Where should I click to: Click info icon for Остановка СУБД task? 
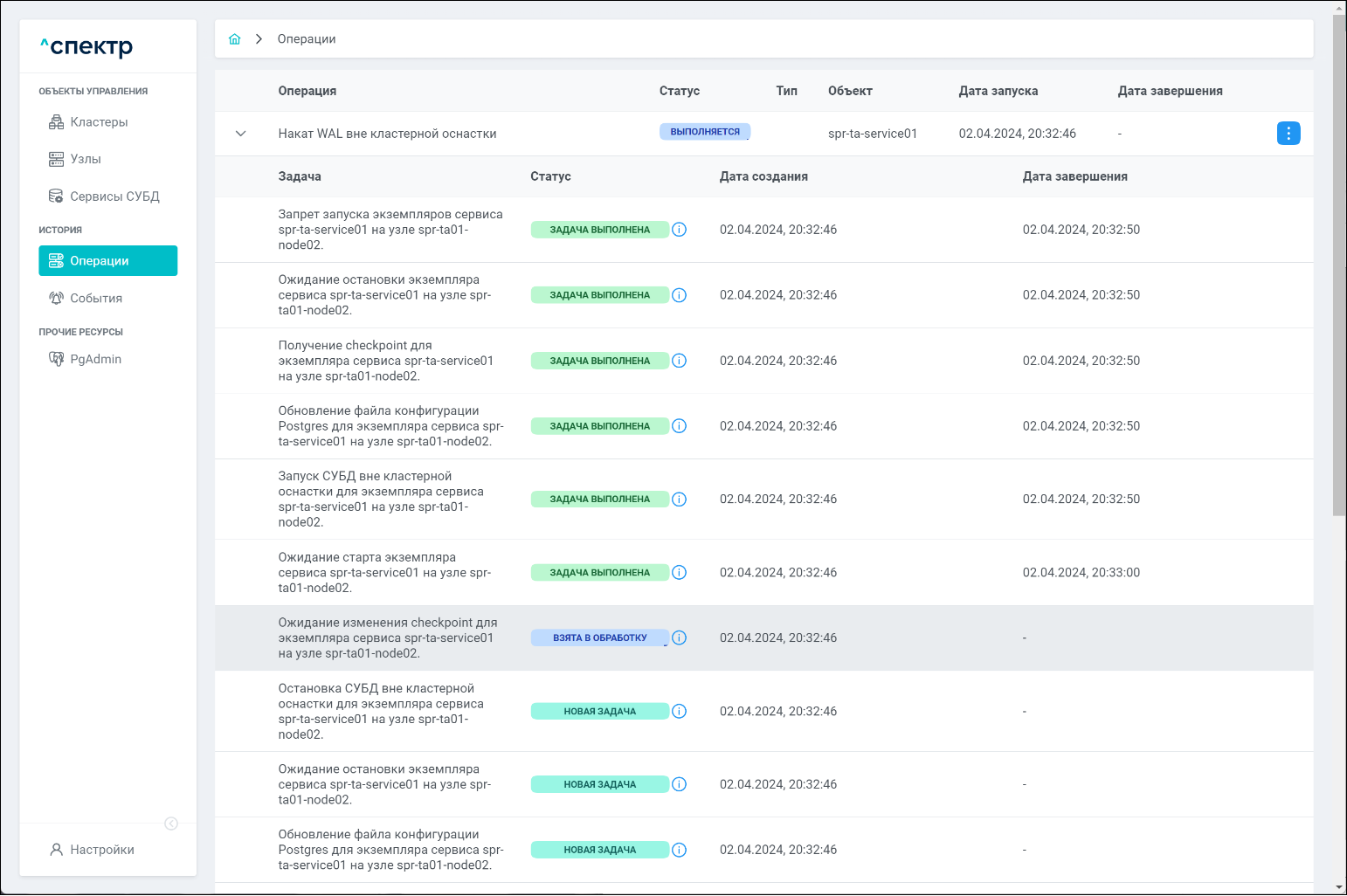[x=679, y=712]
